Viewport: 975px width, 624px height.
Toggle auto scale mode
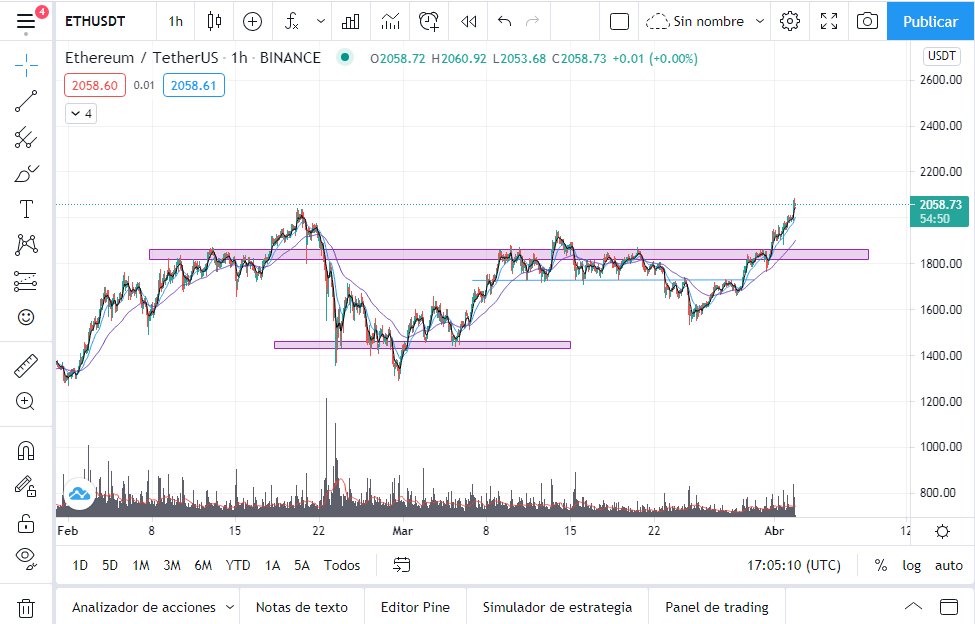pyautogui.click(x=949, y=565)
